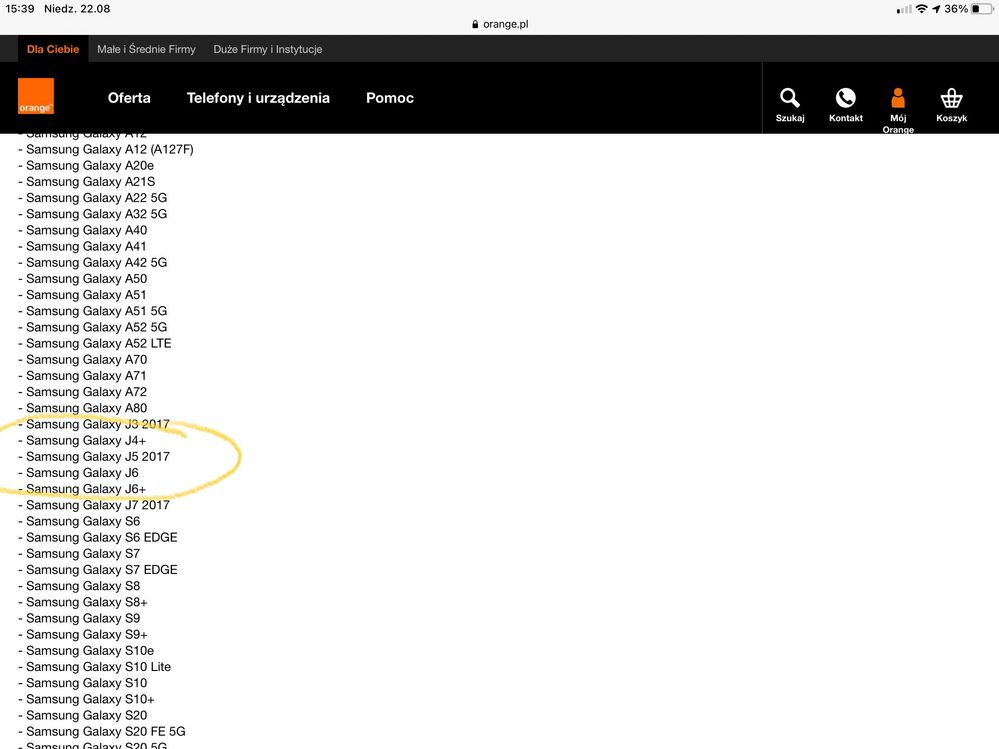Tap the battery indicator icon
This screenshot has height=749, width=999.
pos(982,9)
